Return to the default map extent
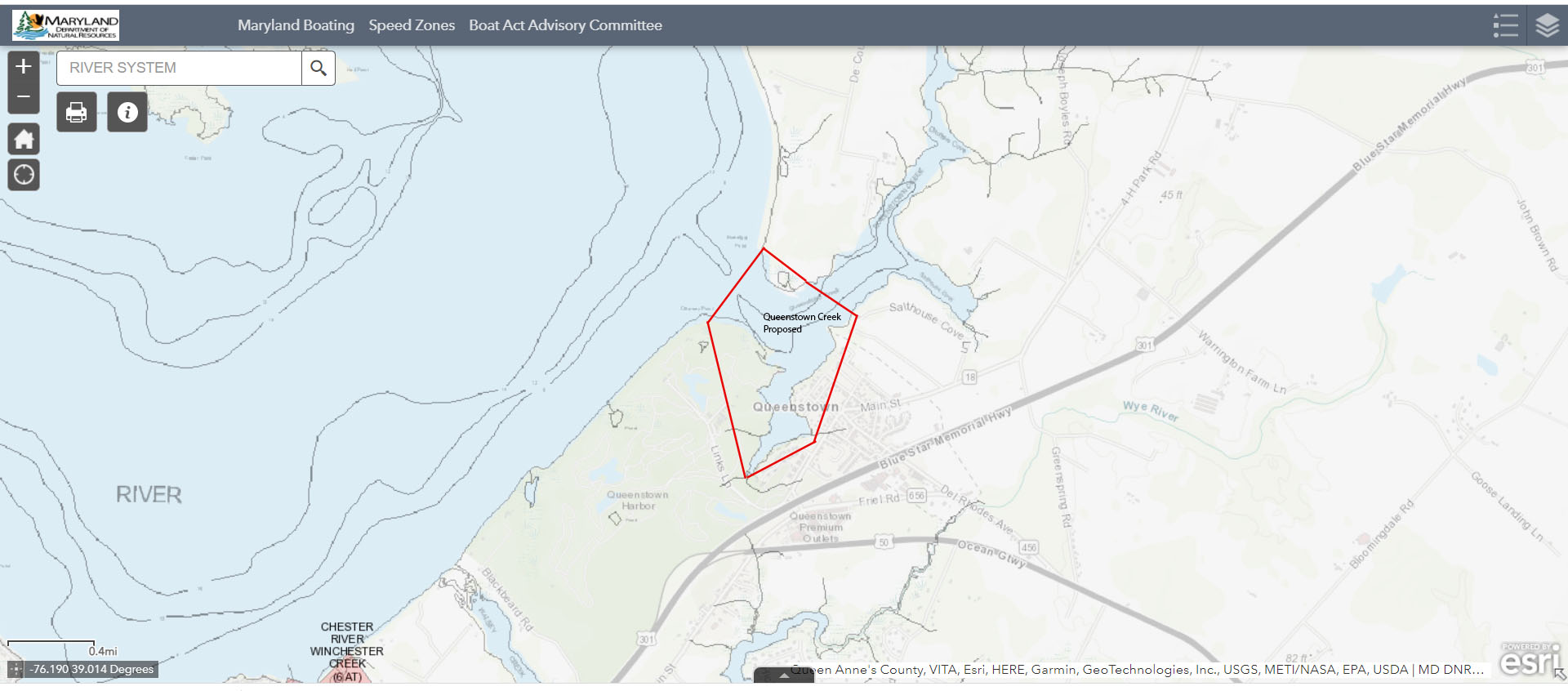 24,140
